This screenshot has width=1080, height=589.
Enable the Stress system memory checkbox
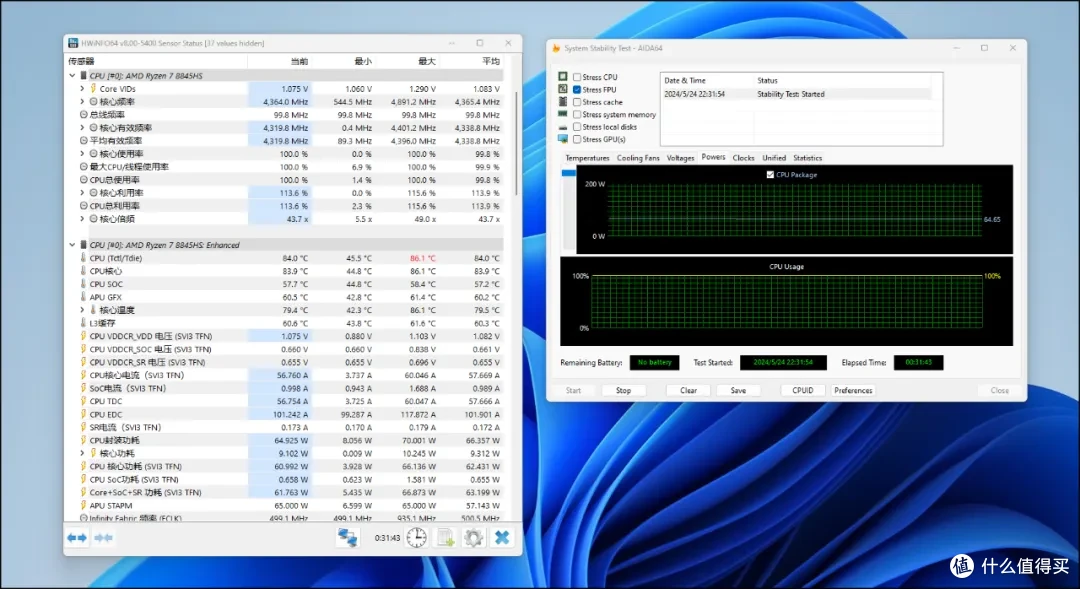577,114
